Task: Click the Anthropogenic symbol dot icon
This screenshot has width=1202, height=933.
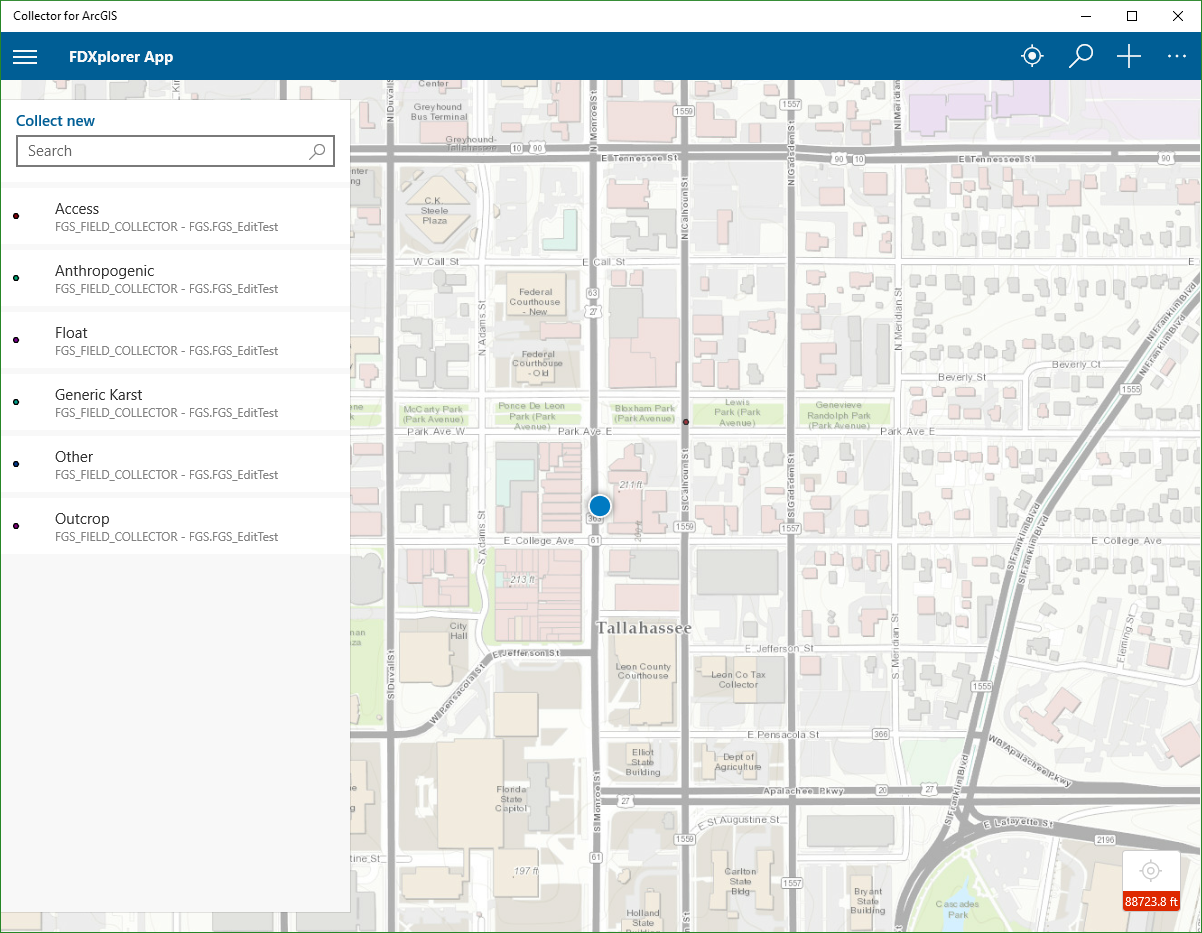Action: [16, 278]
